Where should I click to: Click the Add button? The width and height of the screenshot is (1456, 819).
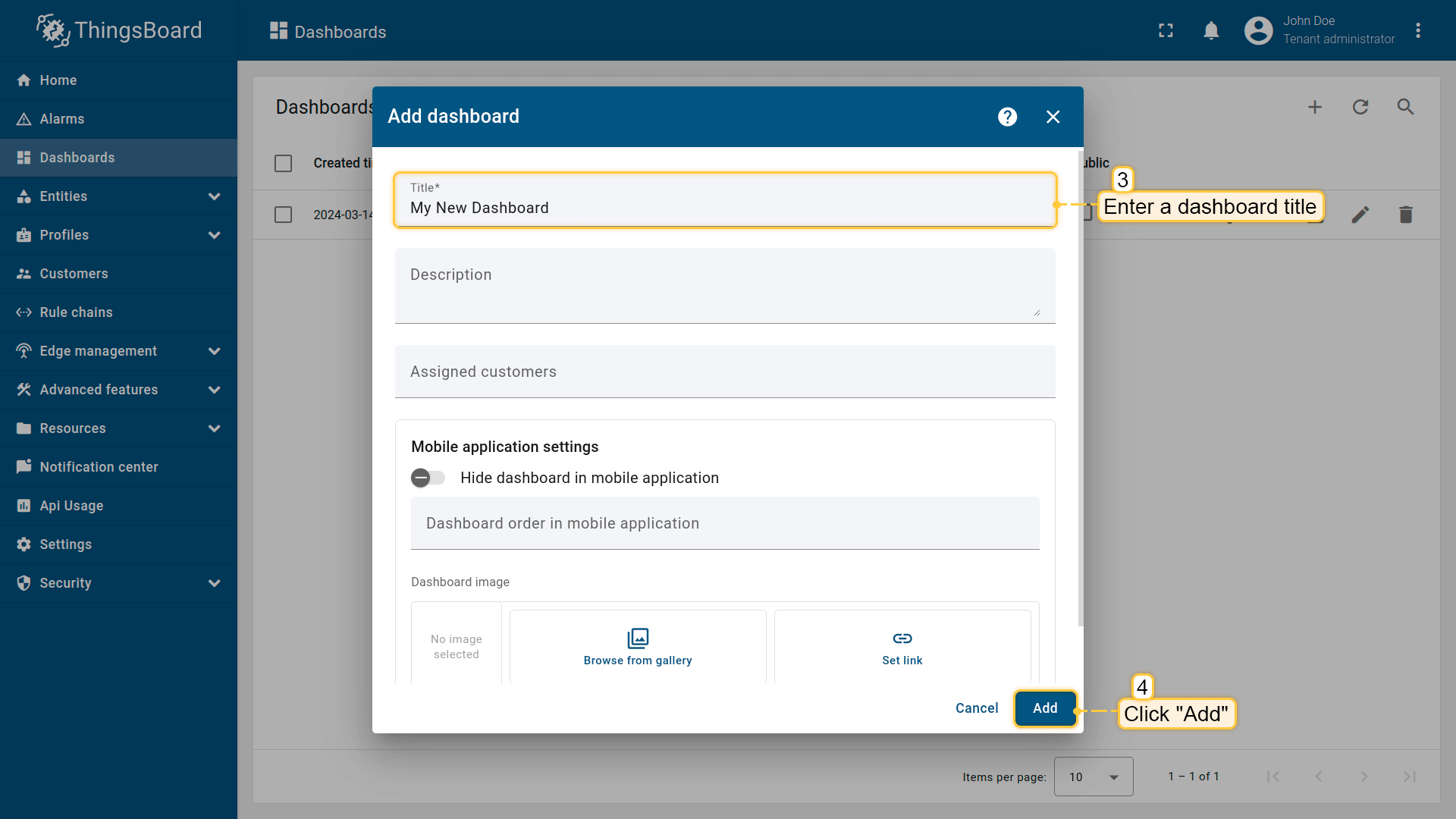coord(1044,708)
